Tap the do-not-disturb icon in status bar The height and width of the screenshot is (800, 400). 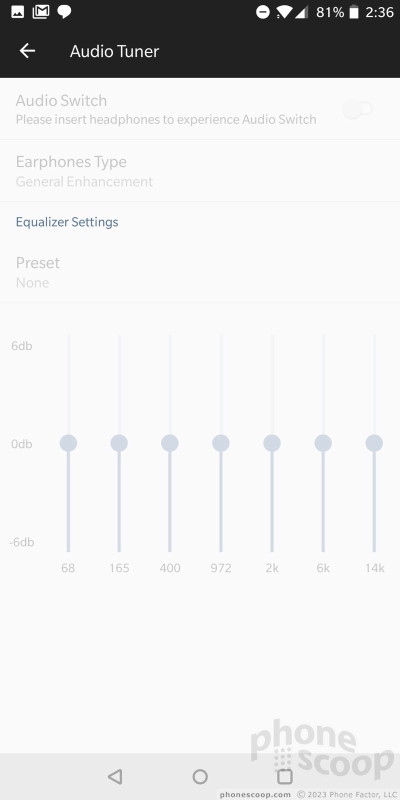click(x=263, y=12)
